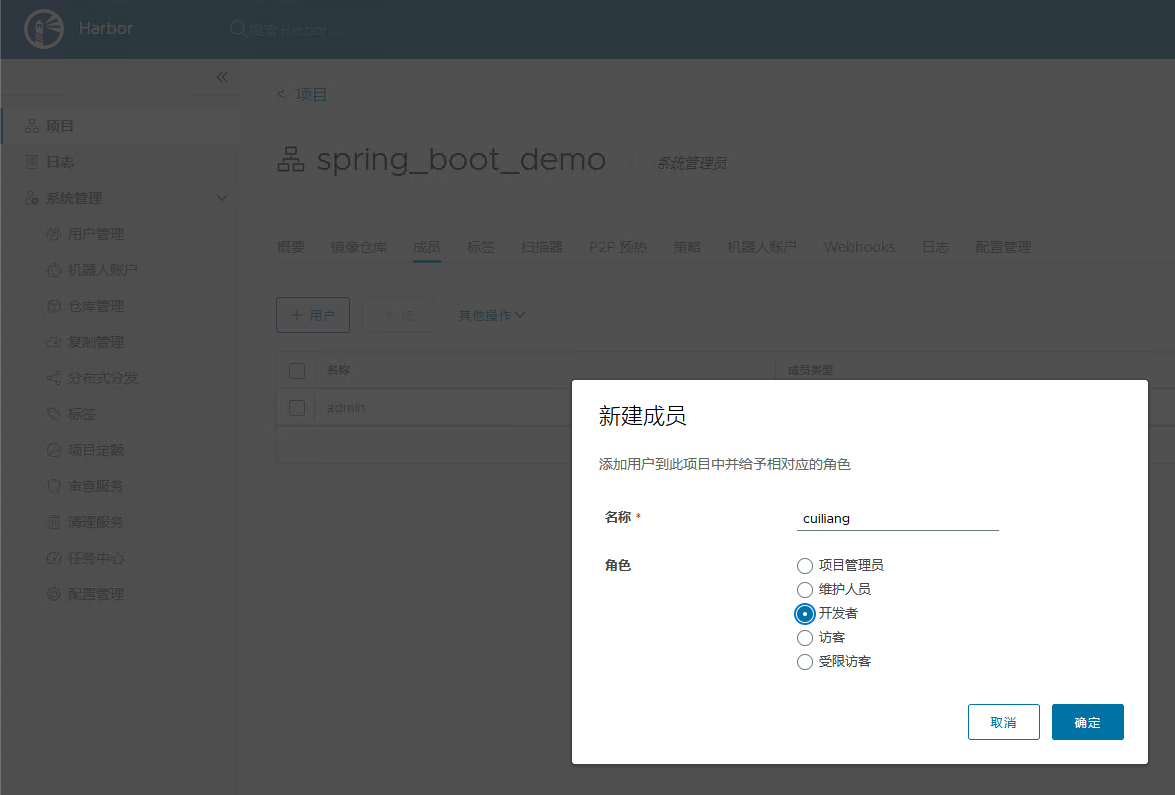The width and height of the screenshot is (1175, 795).
Task: Check the select-all members checkbox
Action: [297, 370]
